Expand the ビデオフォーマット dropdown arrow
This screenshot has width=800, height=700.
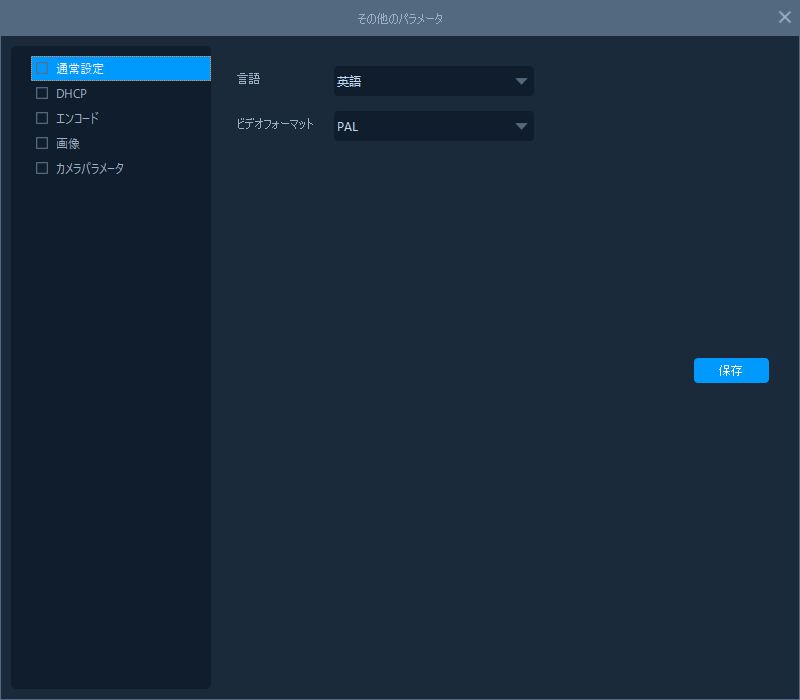click(x=521, y=127)
